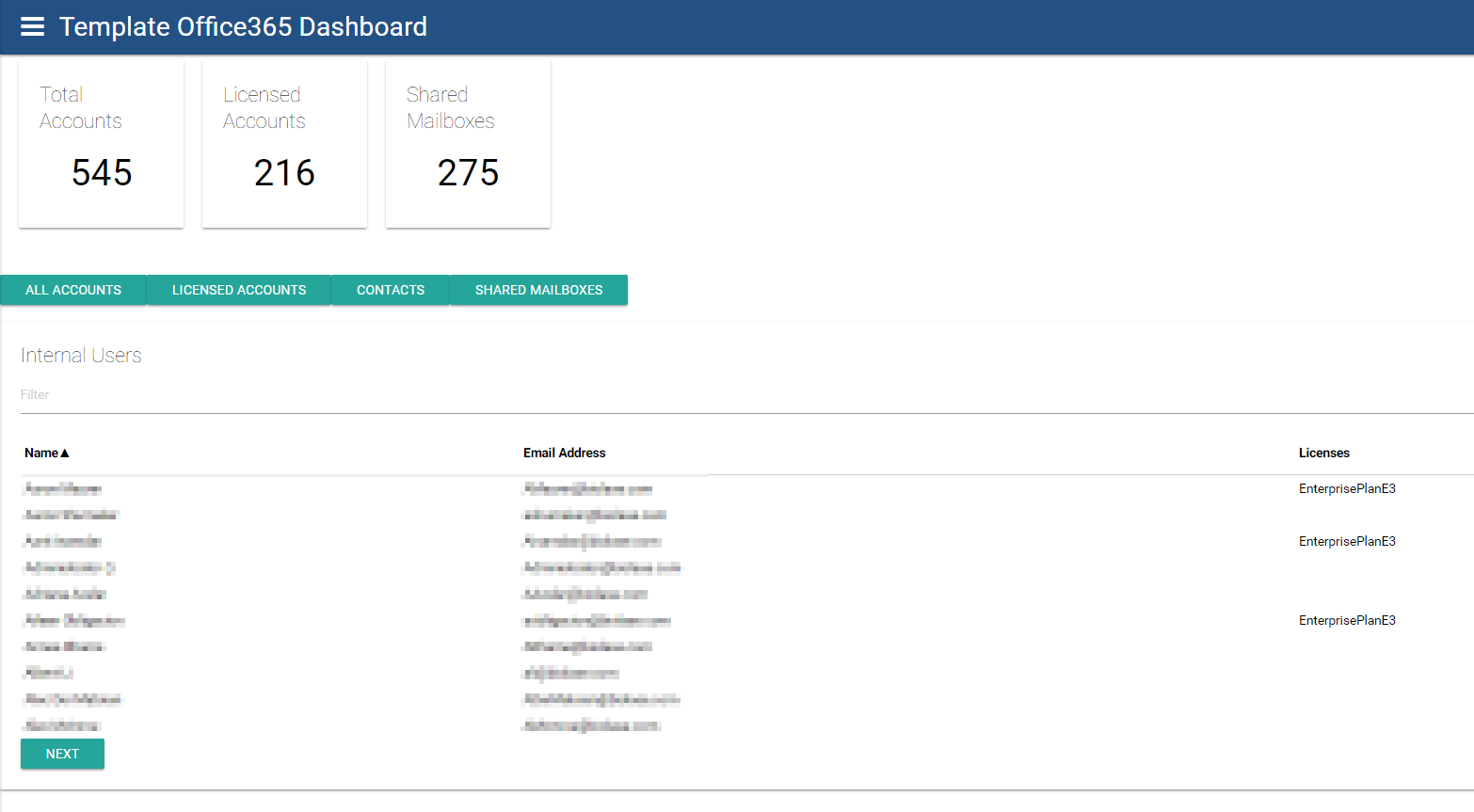Focus the Filter input field
This screenshot has height=812, width=1474.
[x=747, y=395]
